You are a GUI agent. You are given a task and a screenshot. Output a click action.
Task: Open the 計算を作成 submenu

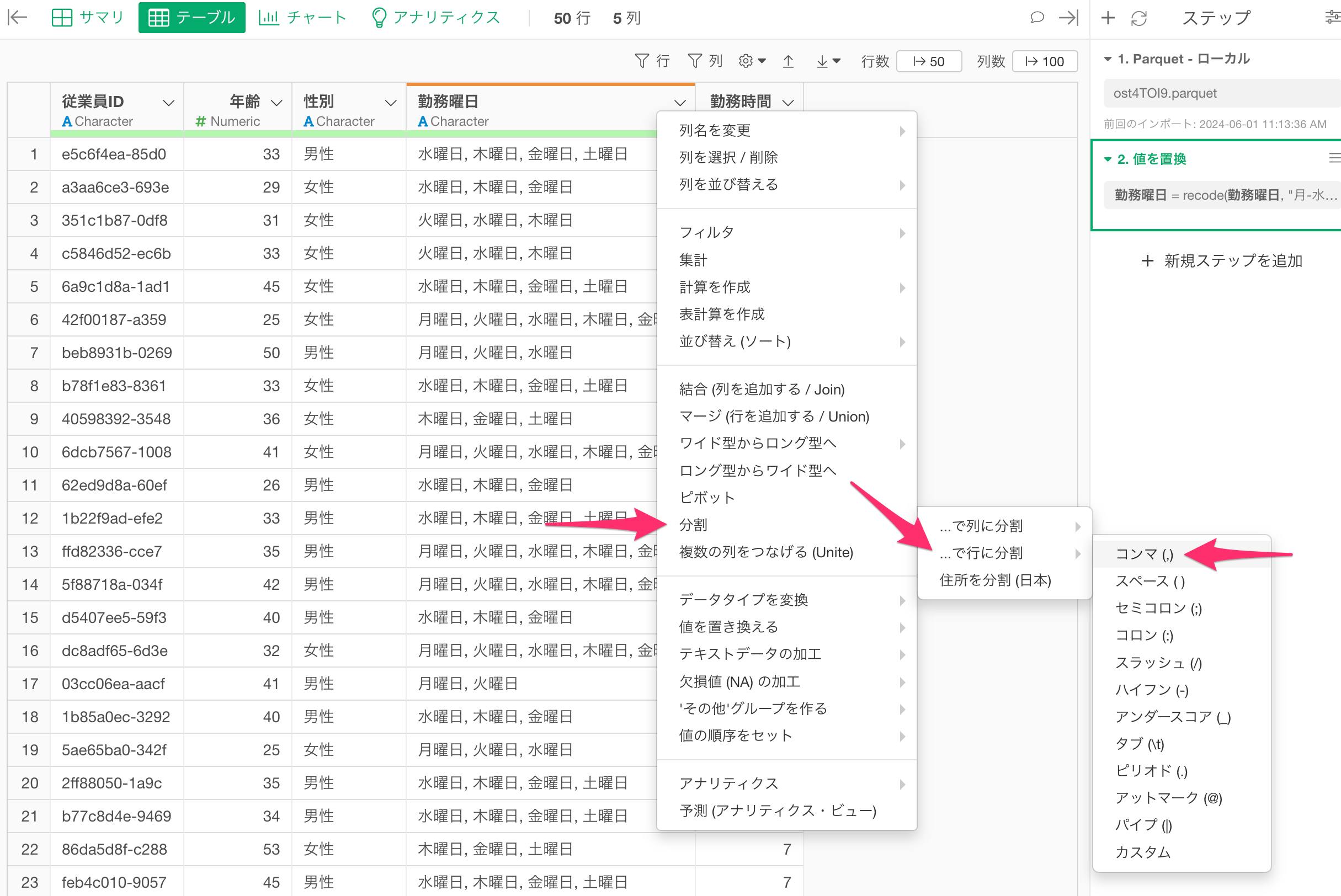pyautogui.click(x=787, y=287)
